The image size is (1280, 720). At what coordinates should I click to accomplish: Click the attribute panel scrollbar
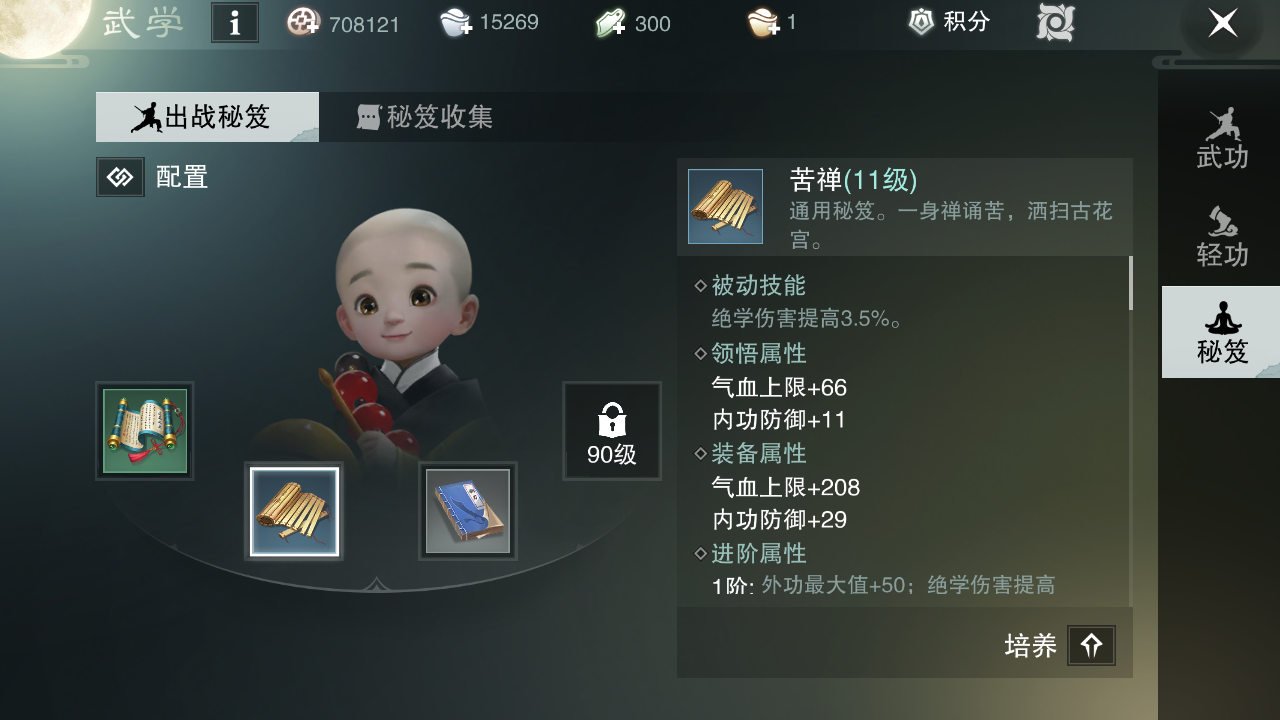click(1131, 283)
